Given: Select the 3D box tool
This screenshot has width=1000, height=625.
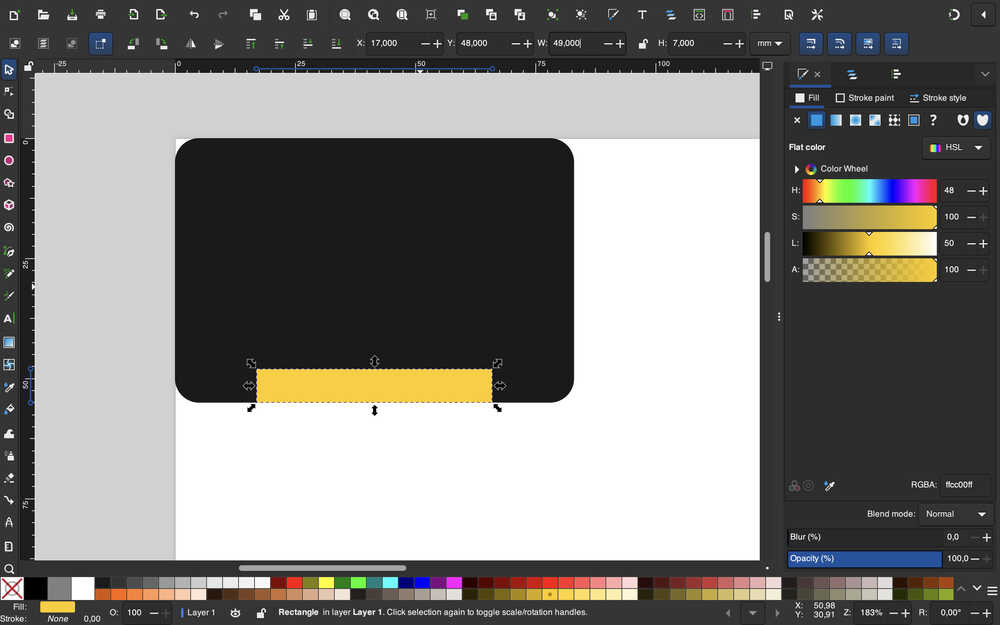Looking at the screenshot, I should click(x=9, y=205).
